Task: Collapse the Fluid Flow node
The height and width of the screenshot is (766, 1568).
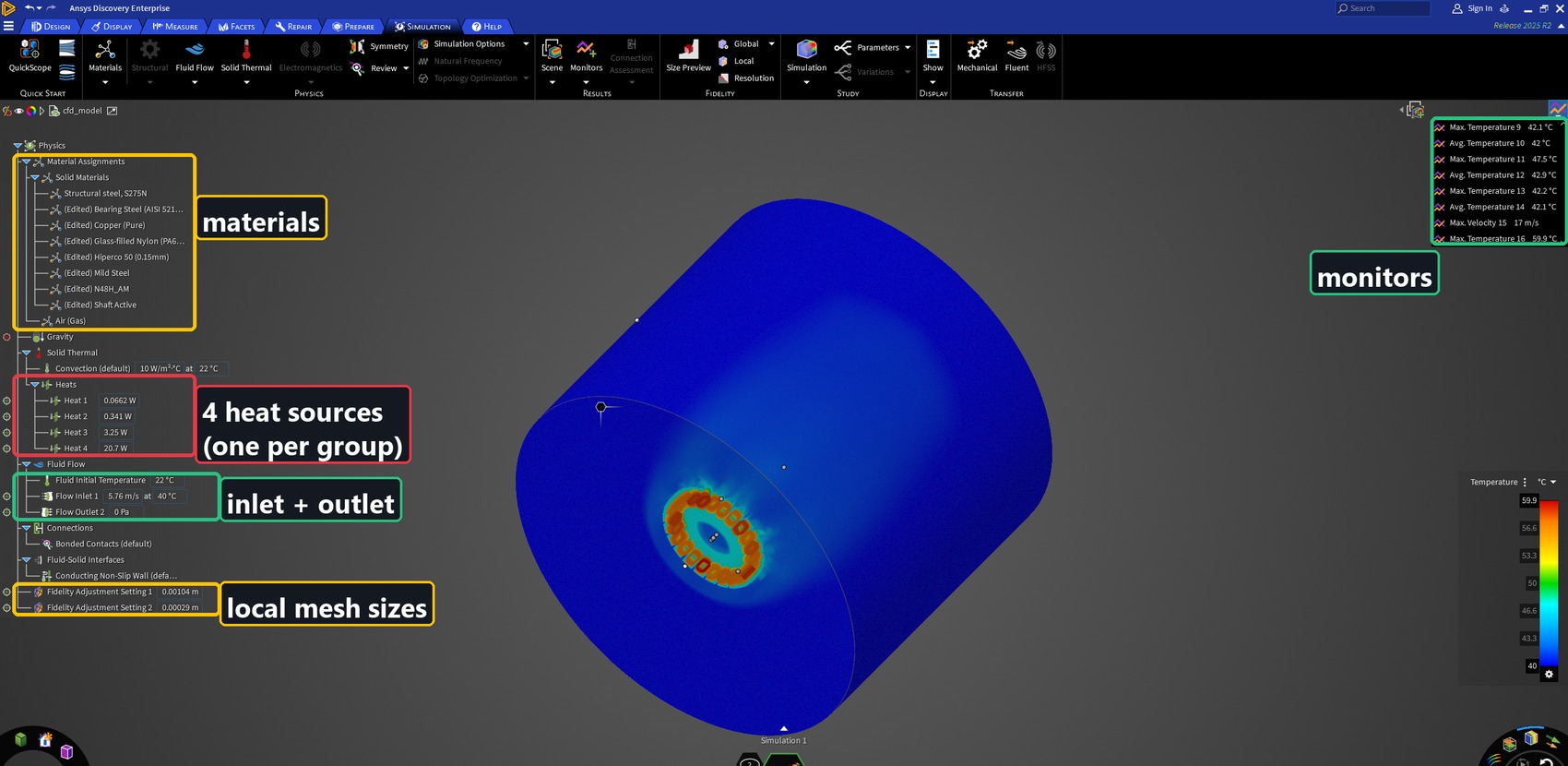Action: coord(26,464)
